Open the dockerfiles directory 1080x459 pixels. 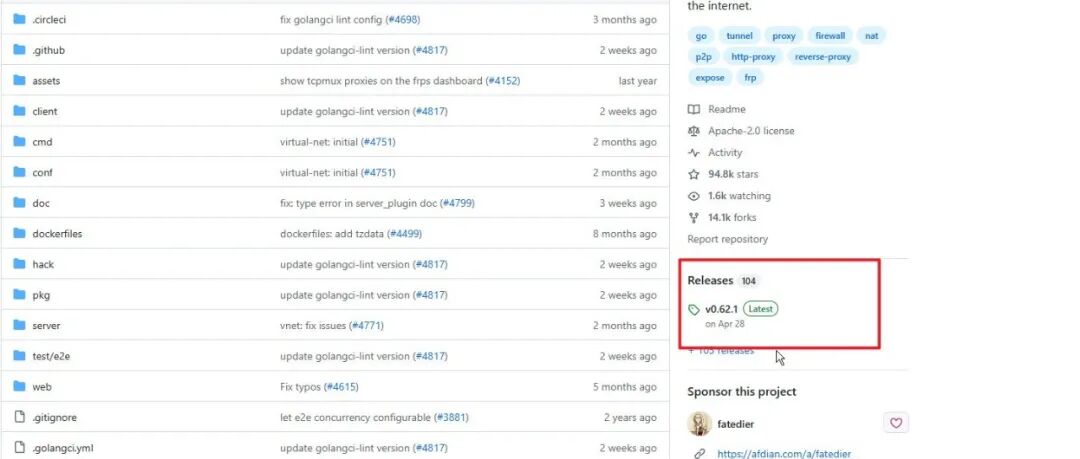57,234
